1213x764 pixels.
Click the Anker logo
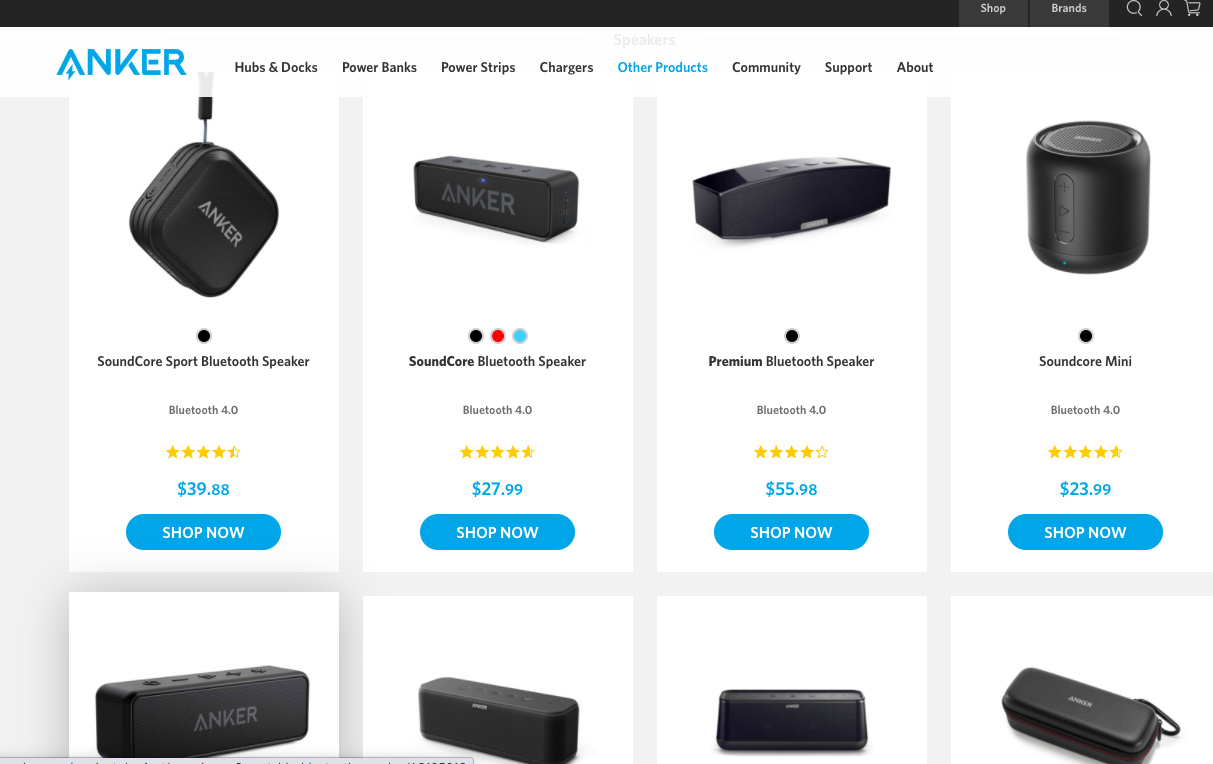[121, 64]
